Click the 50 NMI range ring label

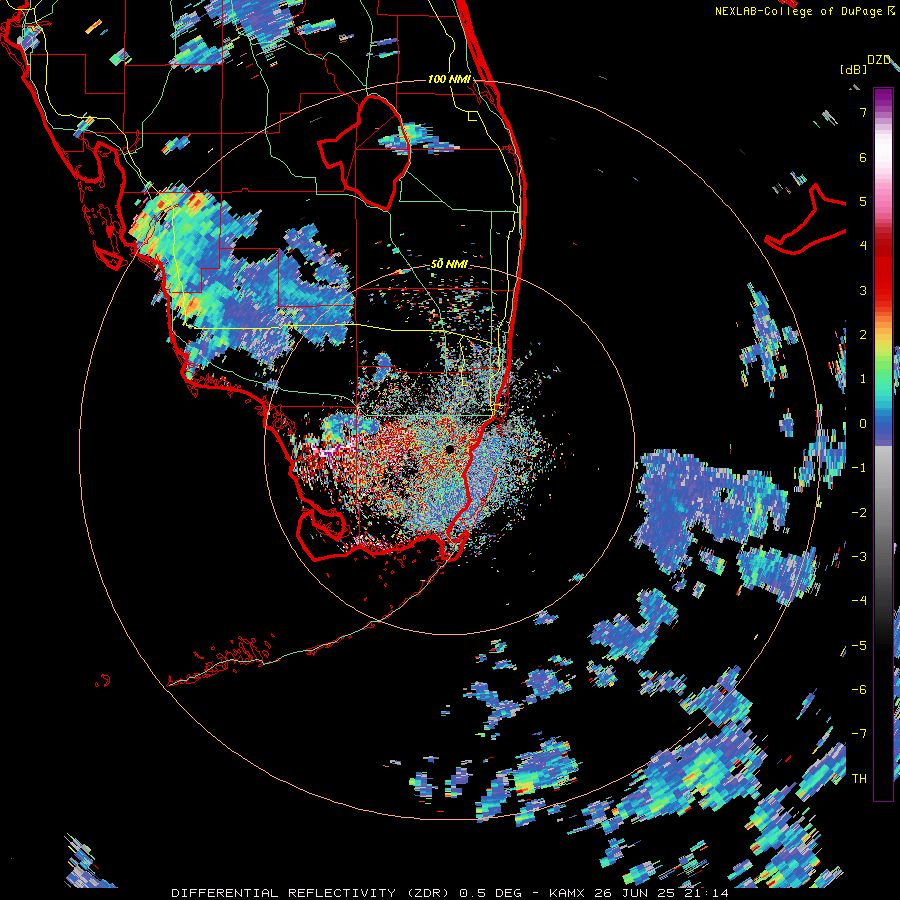click(x=449, y=264)
